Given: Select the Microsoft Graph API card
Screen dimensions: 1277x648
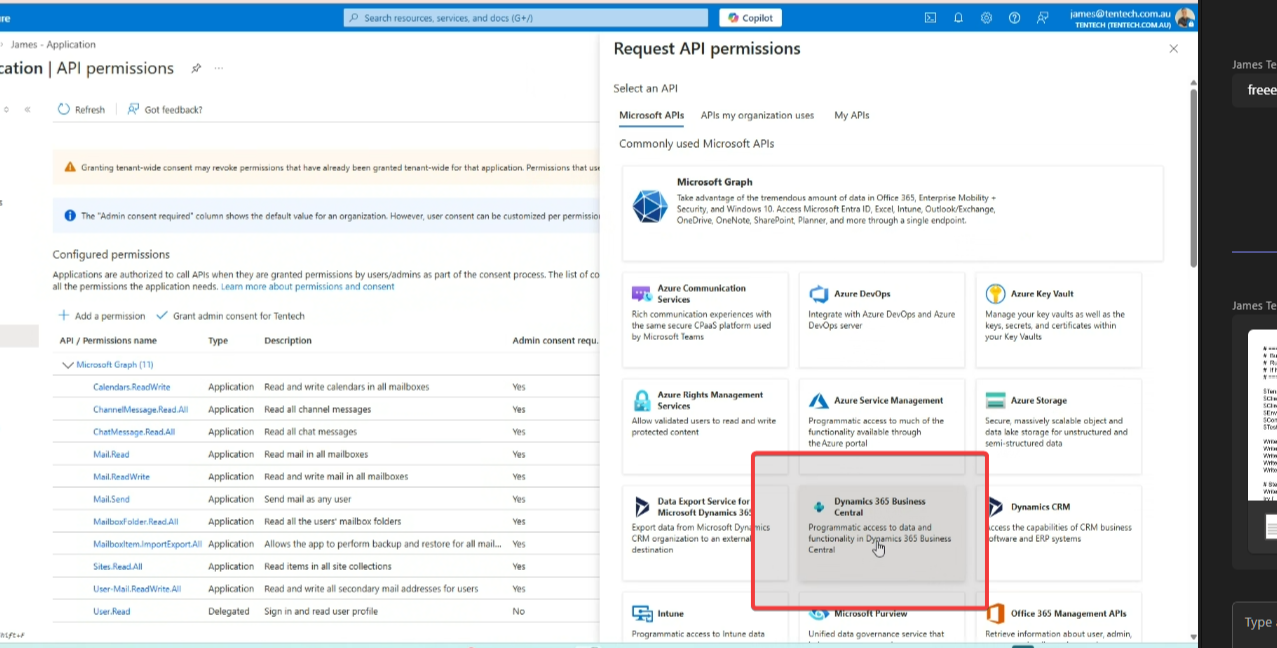Looking at the screenshot, I should click(892, 213).
